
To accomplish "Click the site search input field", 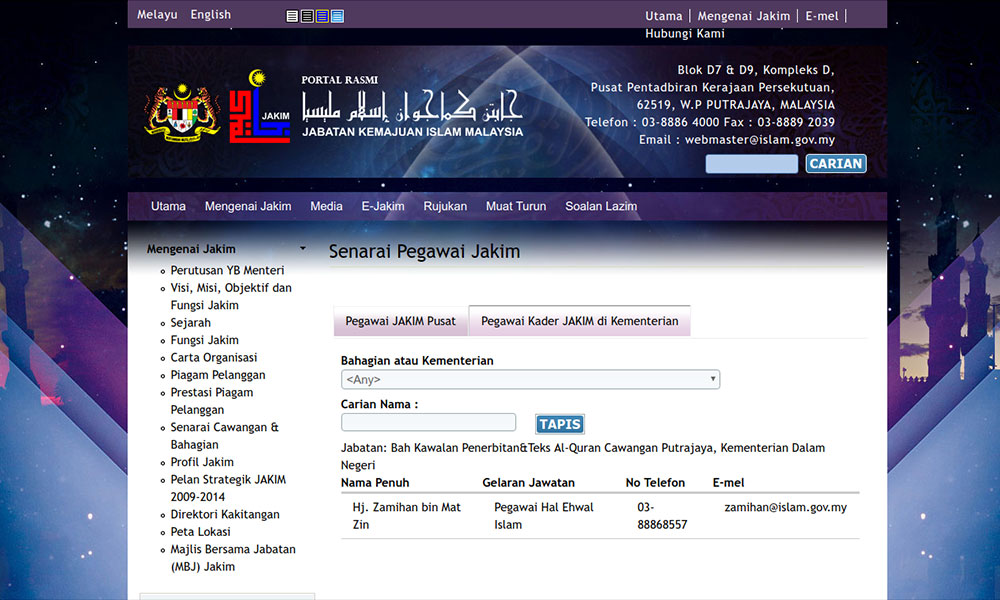I will tap(751, 164).
